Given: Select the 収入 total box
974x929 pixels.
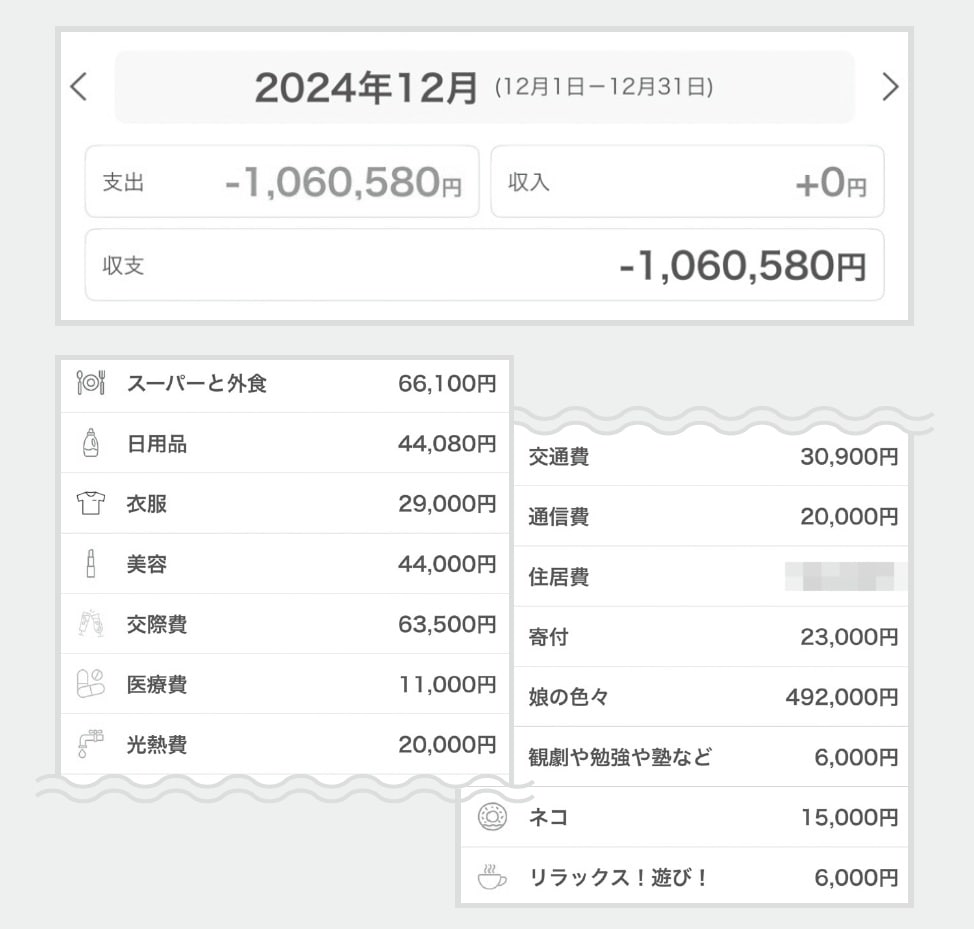Looking at the screenshot, I should (x=687, y=182).
